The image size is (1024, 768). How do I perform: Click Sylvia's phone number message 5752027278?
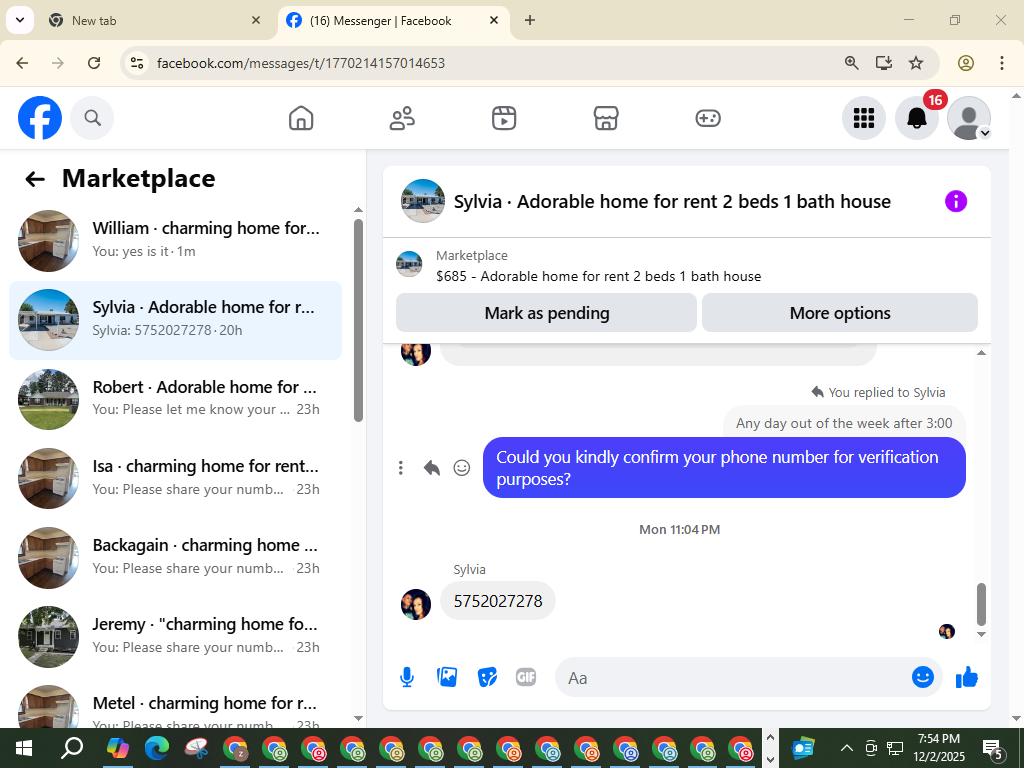tap(498, 601)
